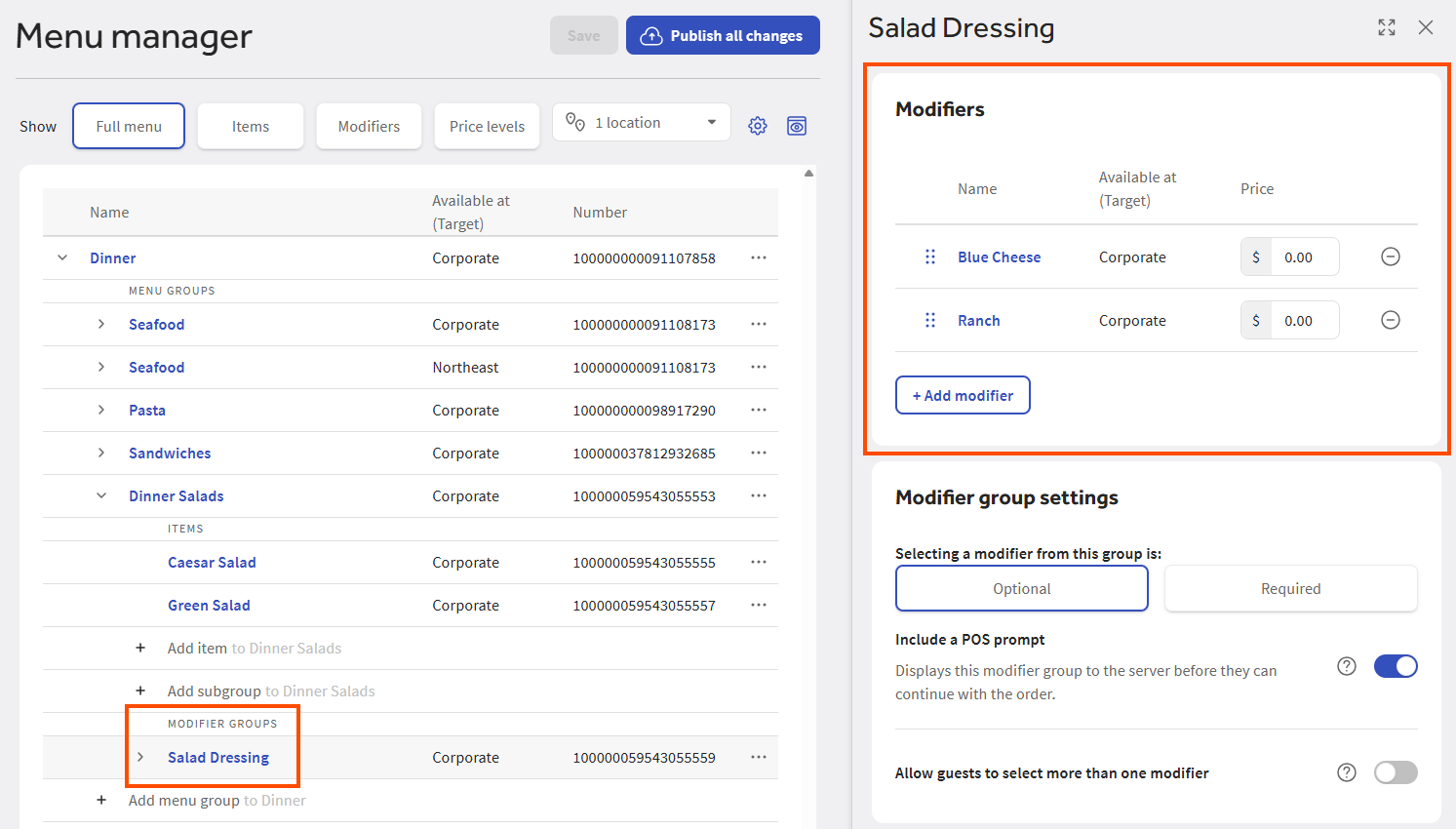Open the preview eye icon in toolbar
This screenshot has width=1456, height=829.
797,126
